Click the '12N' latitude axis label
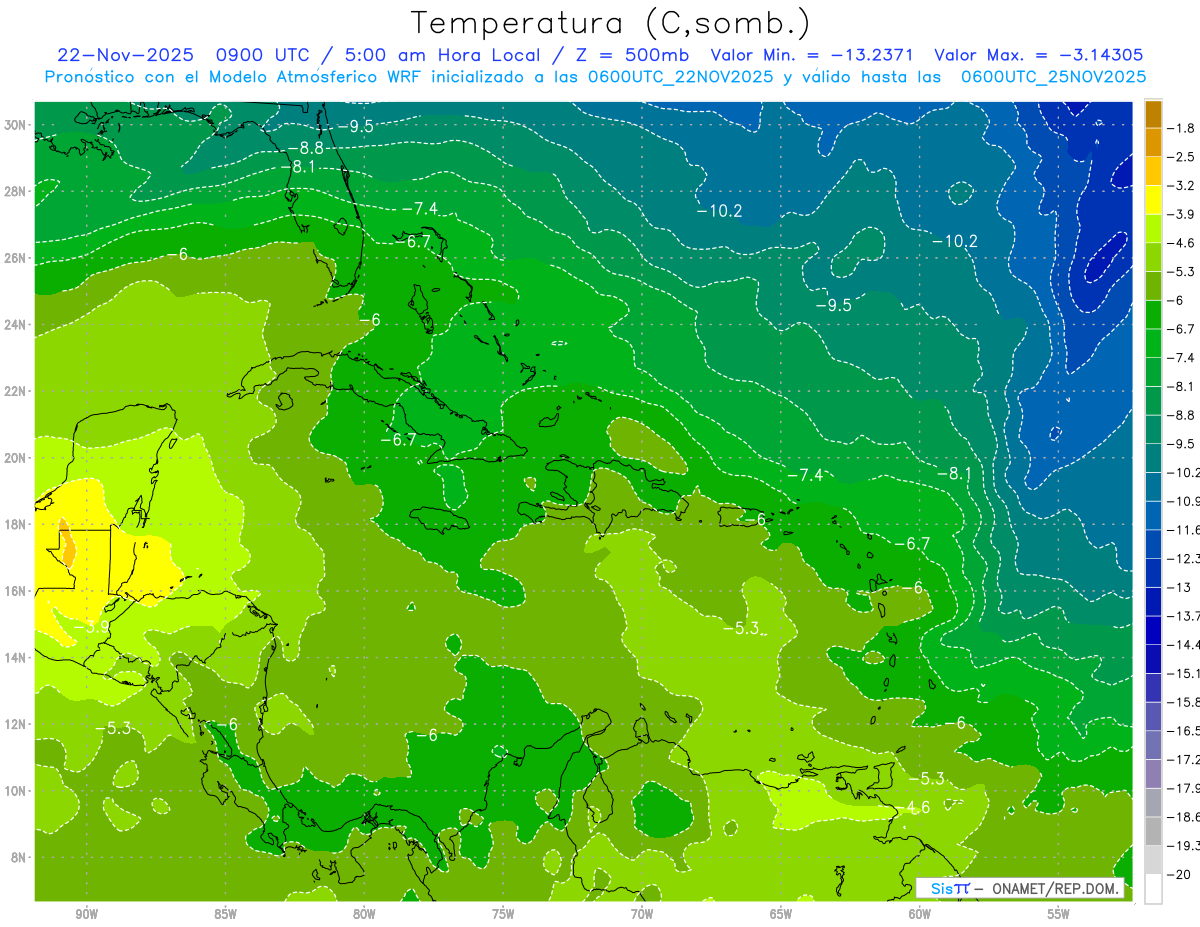1200x927 pixels. (x=14, y=724)
